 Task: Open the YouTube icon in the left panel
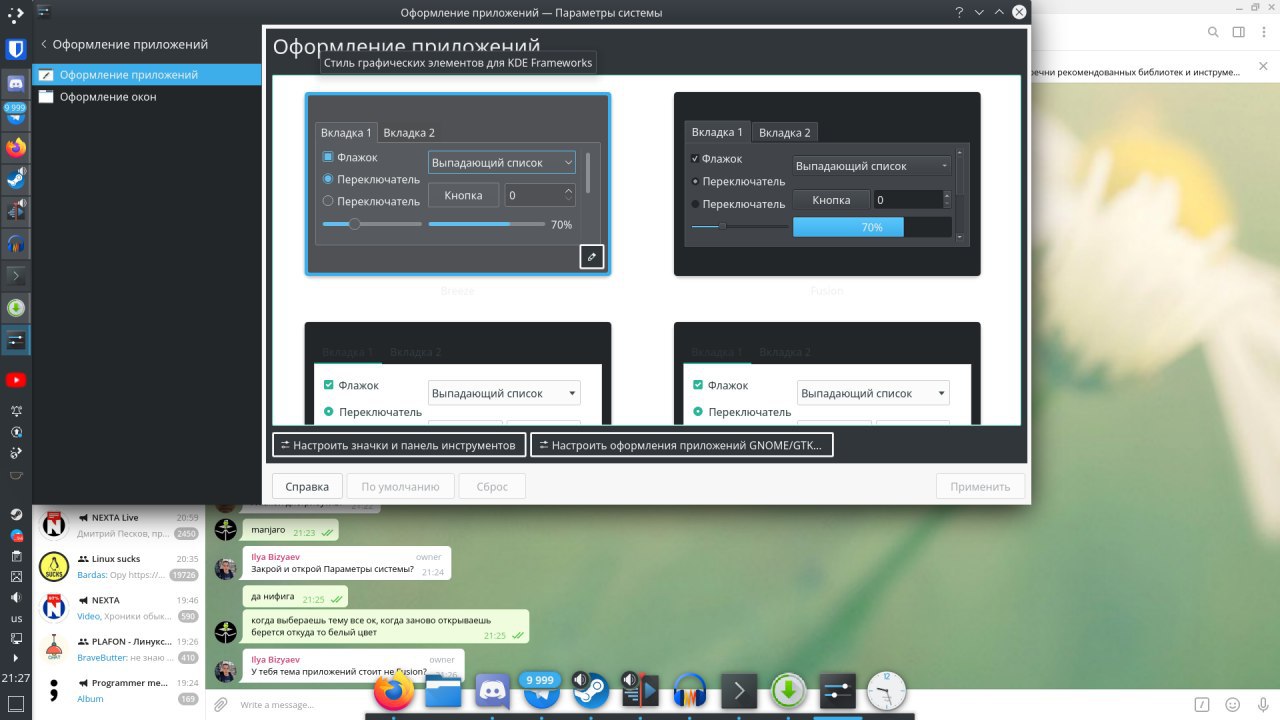(16, 380)
